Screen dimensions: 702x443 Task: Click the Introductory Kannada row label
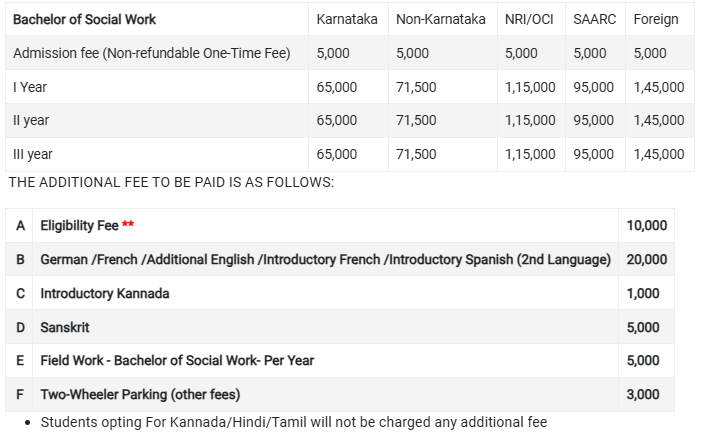(104, 294)
